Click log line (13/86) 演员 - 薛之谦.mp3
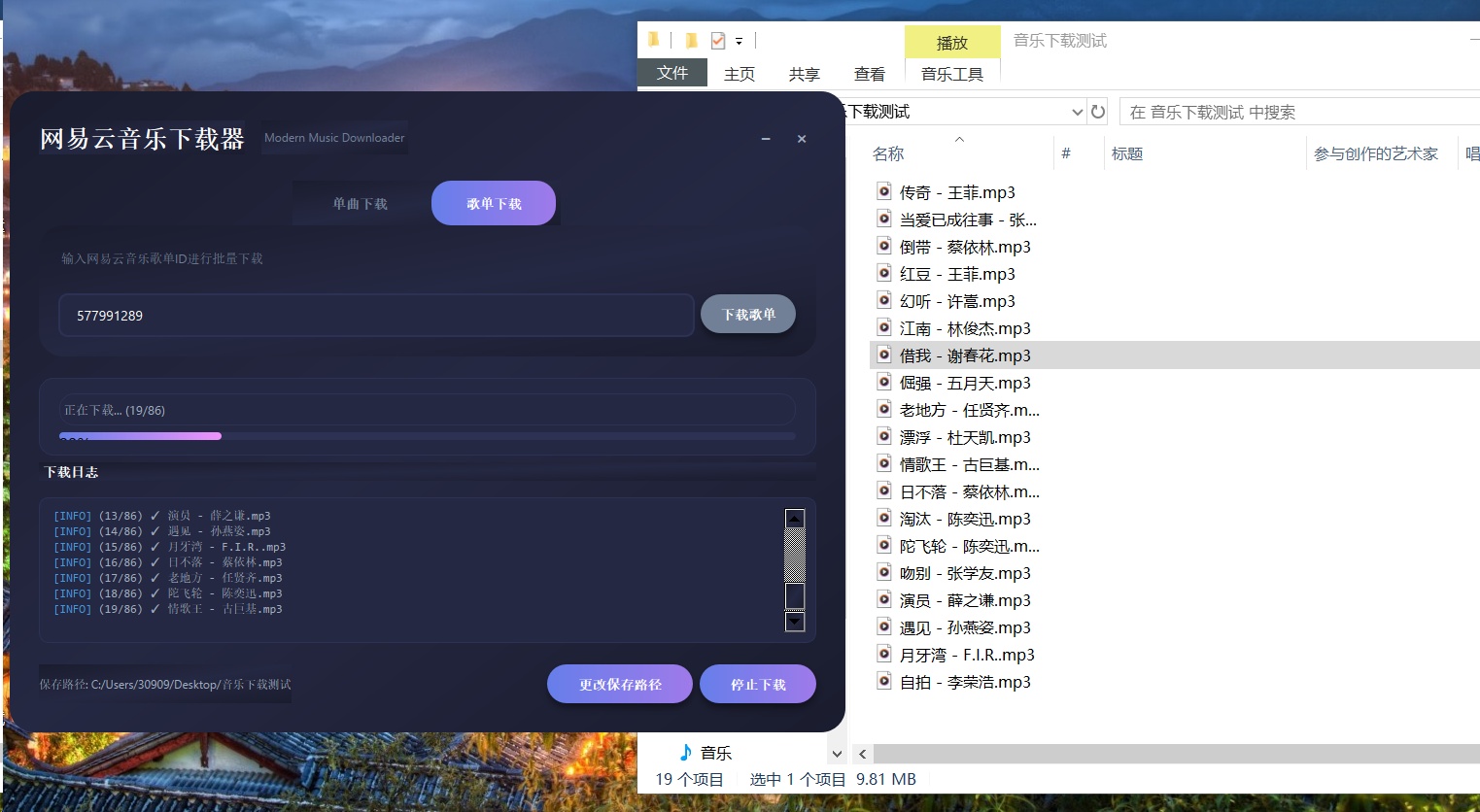The image size is (1480, 812). coord(162,516)
